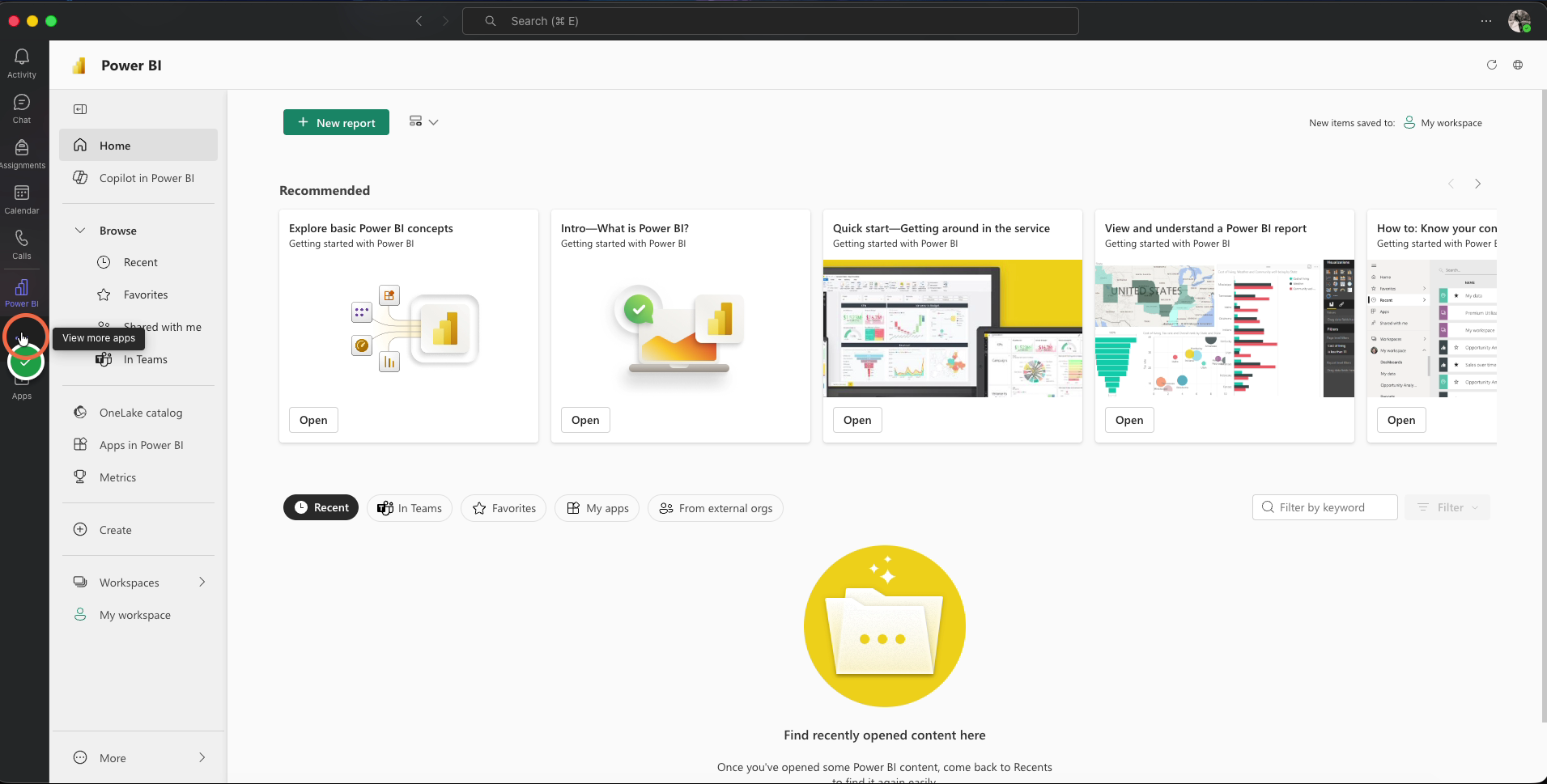Switch to the In Teams tab pill
Screen dimensions: 1547x784
(410, 508)
